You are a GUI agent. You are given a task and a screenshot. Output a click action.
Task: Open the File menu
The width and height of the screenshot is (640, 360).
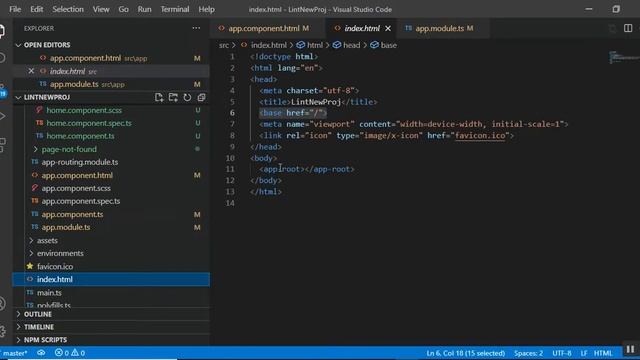(x=15, y=9)
